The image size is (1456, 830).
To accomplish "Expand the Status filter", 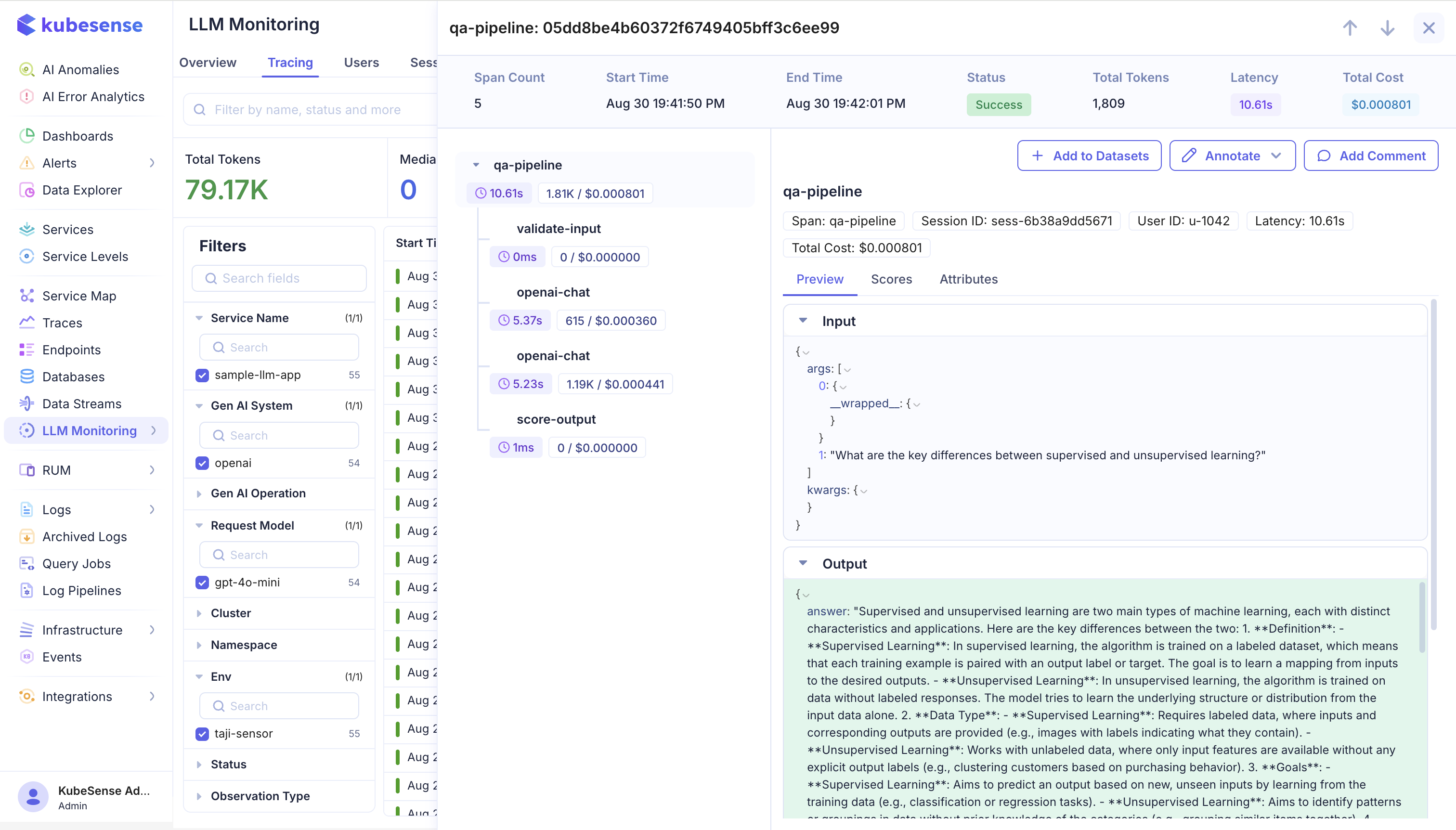I will pos(199,765).
